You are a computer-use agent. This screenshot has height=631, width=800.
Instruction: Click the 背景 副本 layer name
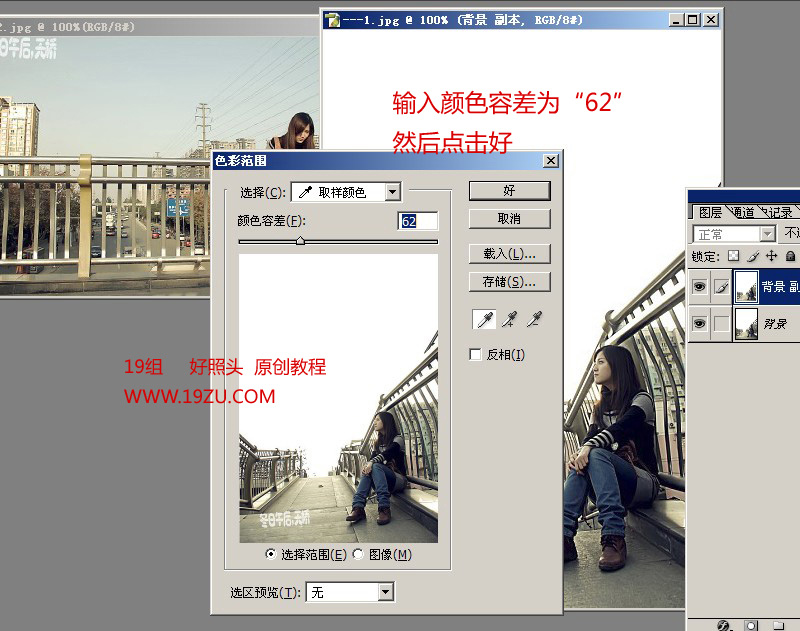[781, 287]
